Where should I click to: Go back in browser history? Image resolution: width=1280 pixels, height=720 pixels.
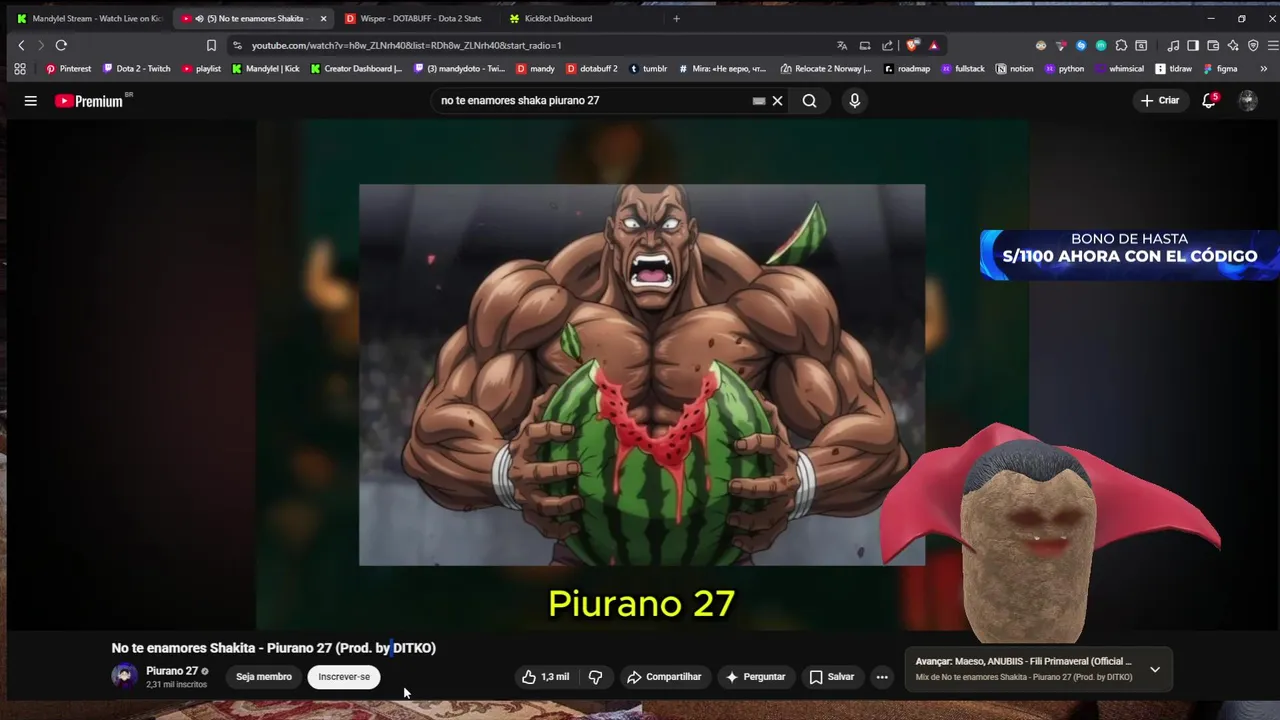pyautogui.click(x=21, y=45)
